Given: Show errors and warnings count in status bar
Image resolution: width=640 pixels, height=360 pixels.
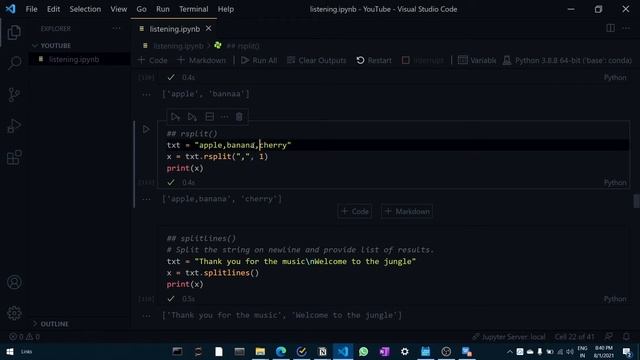Looking at the screenshot, I should tap(24, 337).
